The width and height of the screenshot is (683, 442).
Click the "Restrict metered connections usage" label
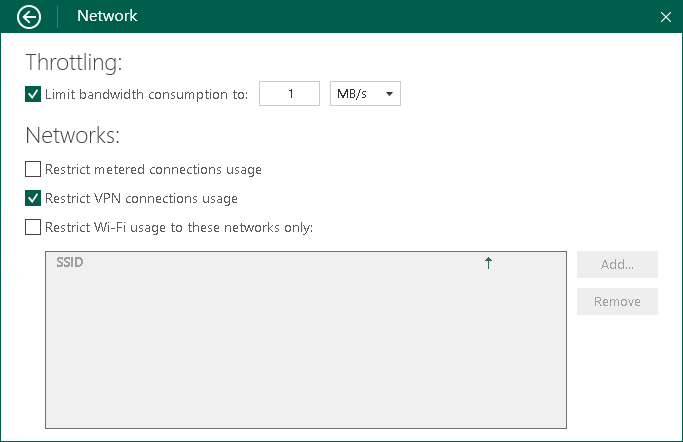[153, 169]
